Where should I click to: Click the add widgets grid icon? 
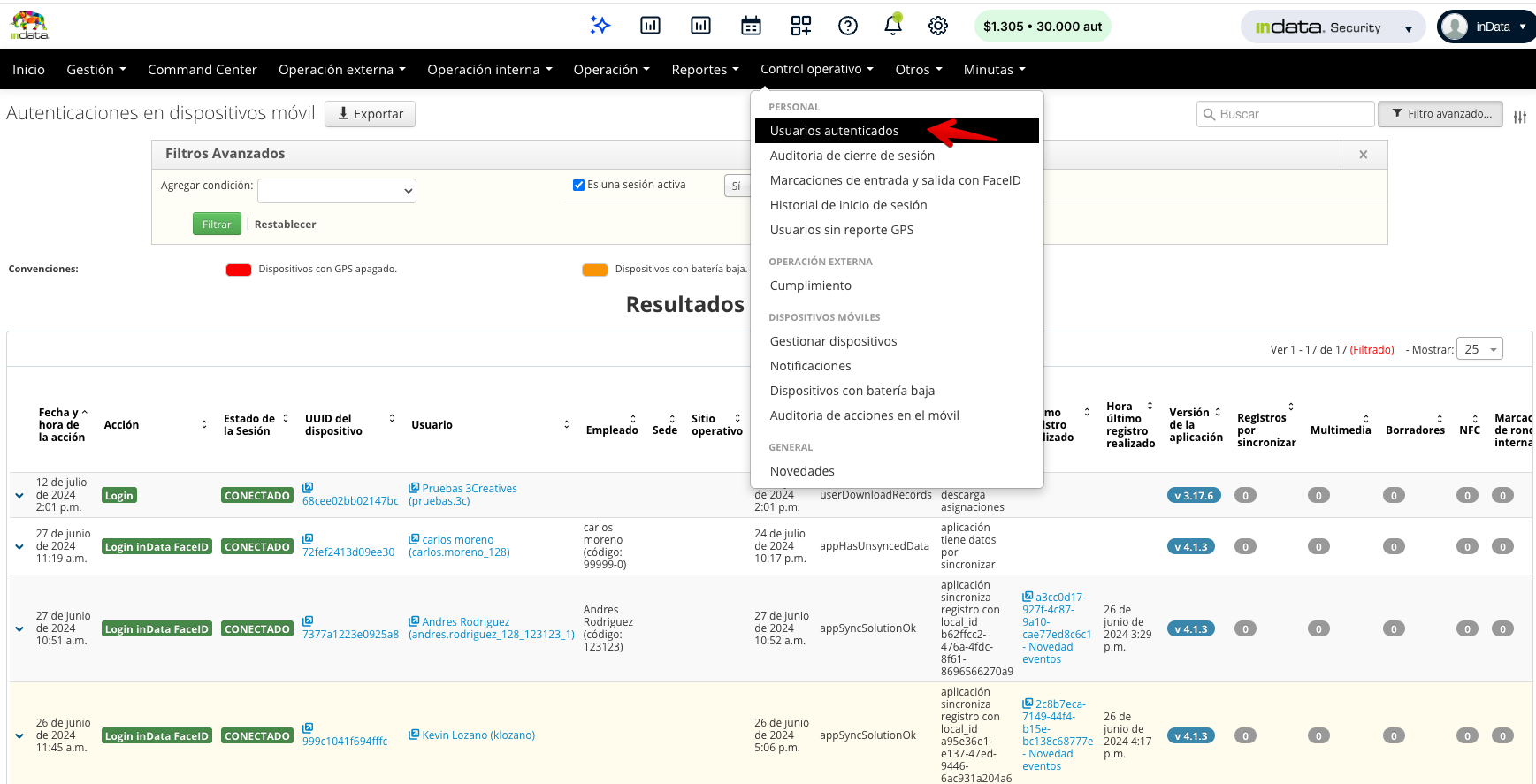[800, 26]
